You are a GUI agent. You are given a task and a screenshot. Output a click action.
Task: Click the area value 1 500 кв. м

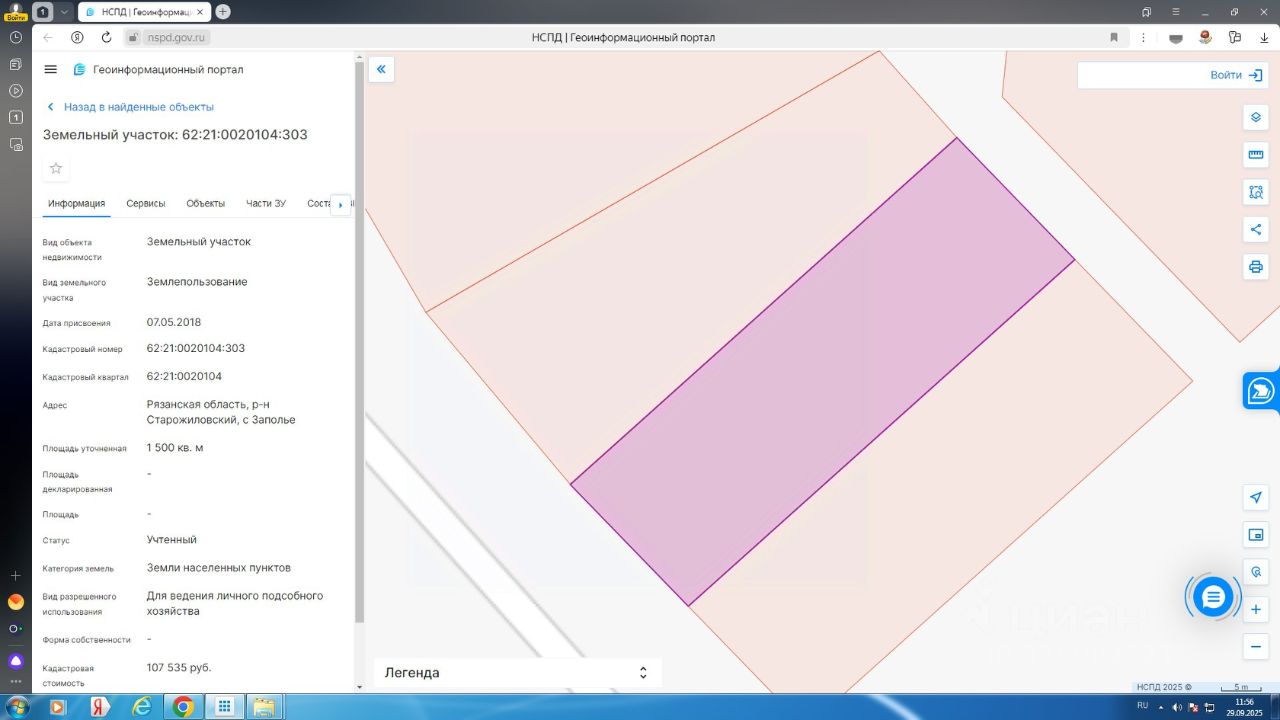[175, 448]
